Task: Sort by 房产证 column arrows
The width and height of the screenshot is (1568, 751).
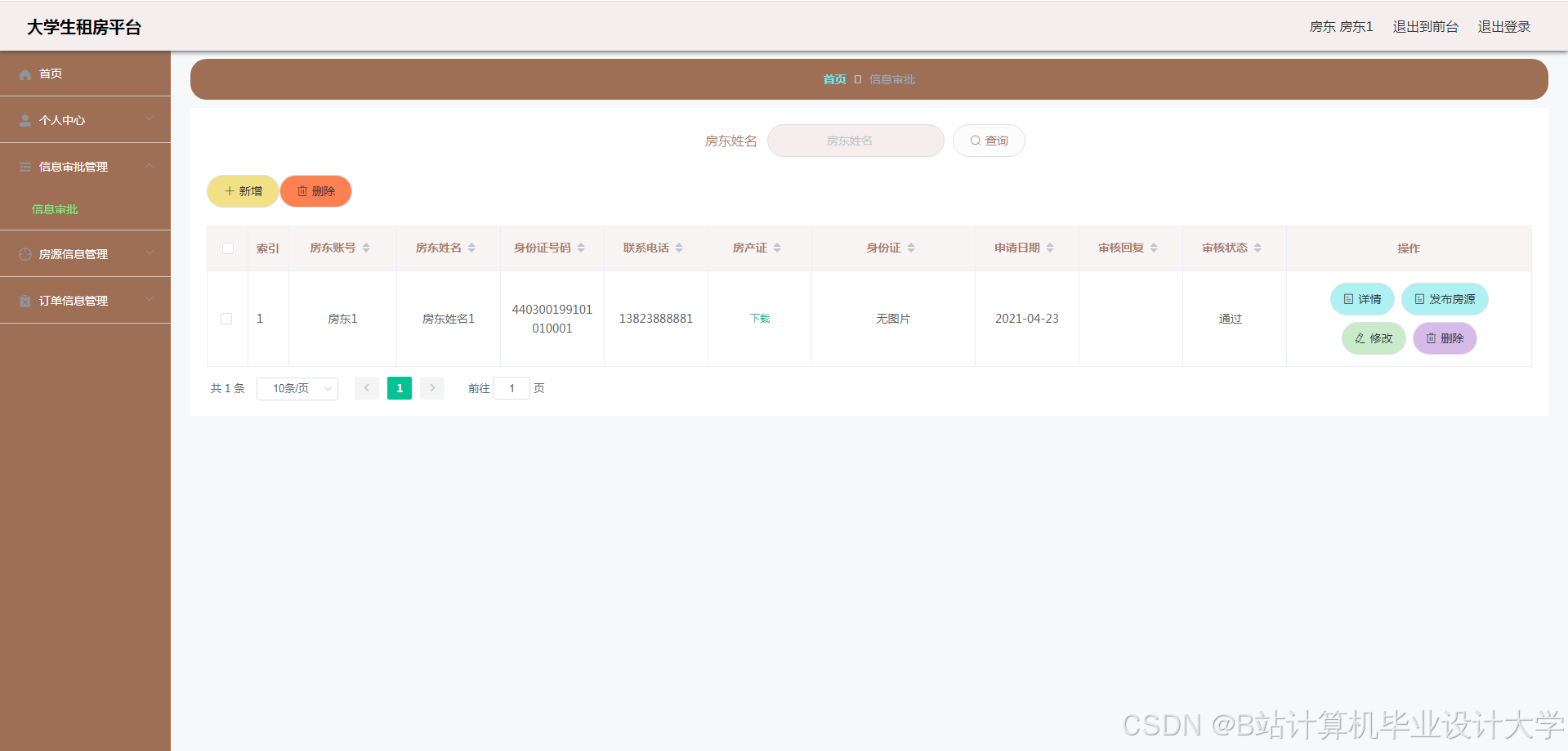Action: coord(777,248)
